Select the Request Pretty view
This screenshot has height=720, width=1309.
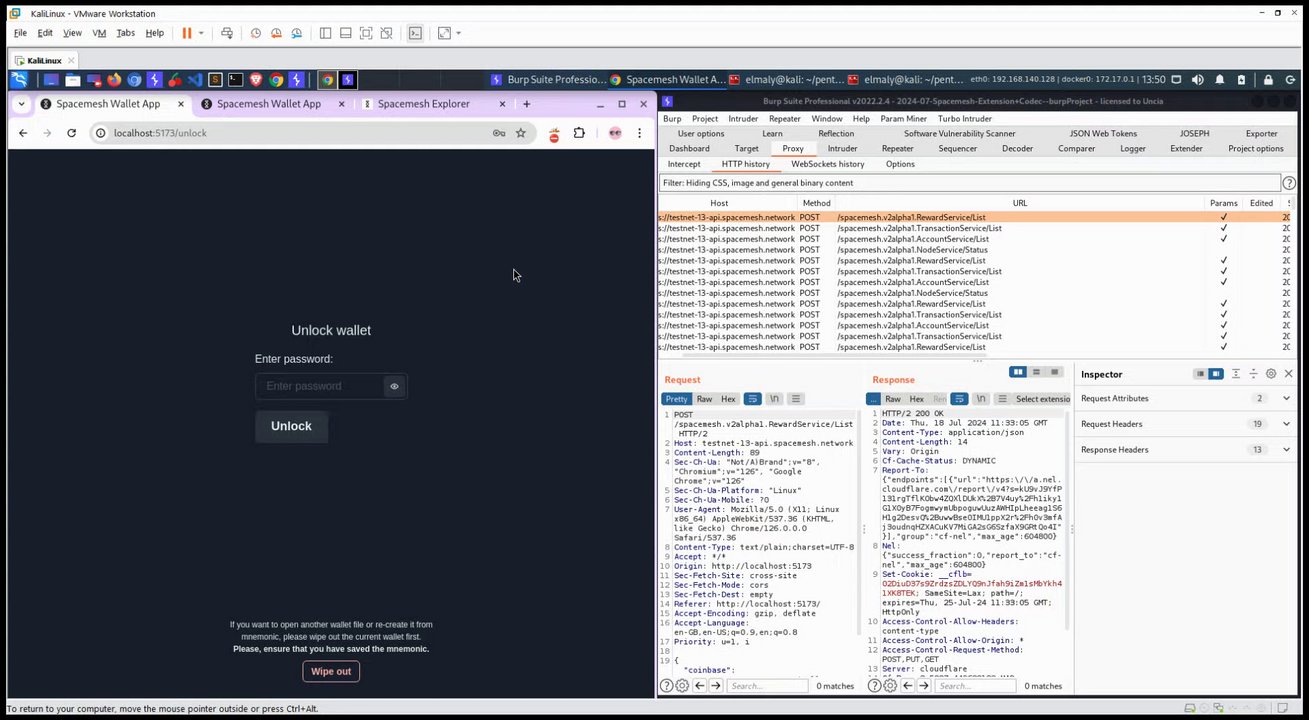[676, 399]
